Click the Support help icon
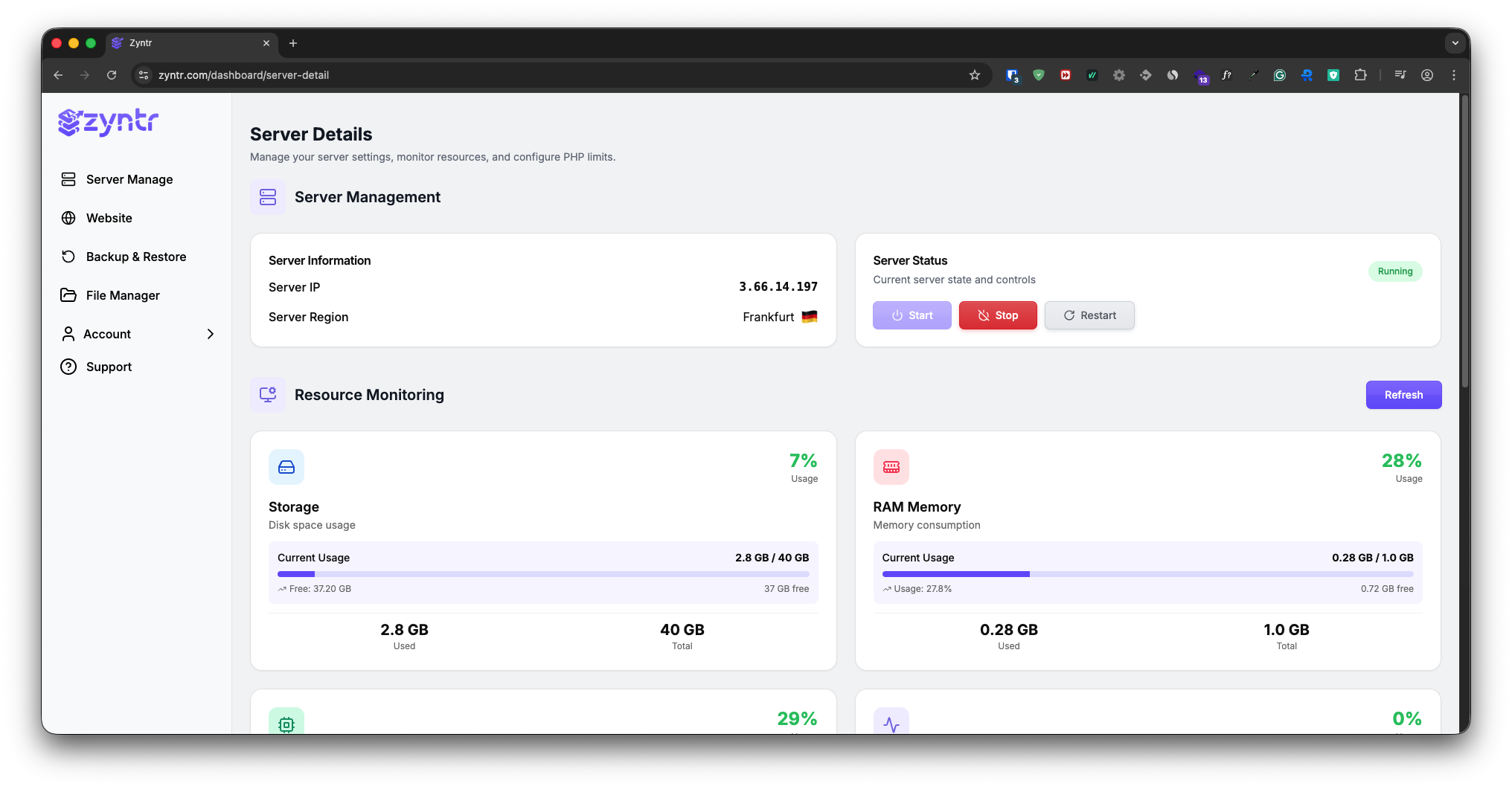Screen dimensions: 1512x789 [68, 367]
